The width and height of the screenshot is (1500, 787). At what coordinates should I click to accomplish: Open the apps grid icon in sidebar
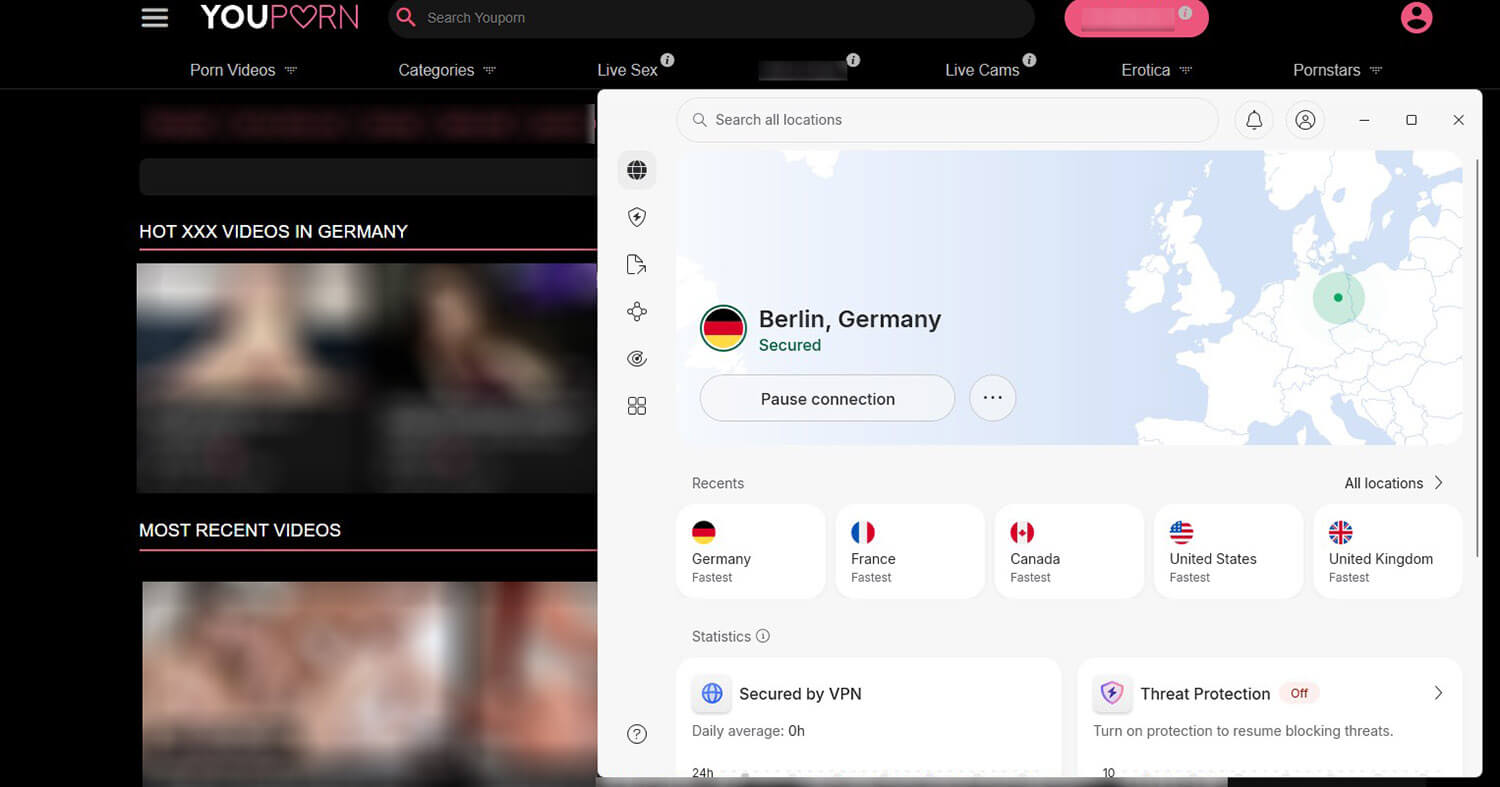(637, 405)
